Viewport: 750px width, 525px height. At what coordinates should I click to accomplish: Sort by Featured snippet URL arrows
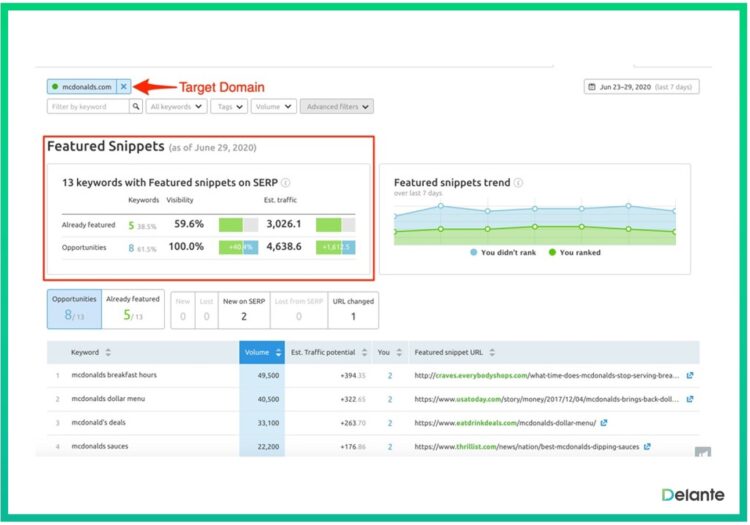point(492,352)
